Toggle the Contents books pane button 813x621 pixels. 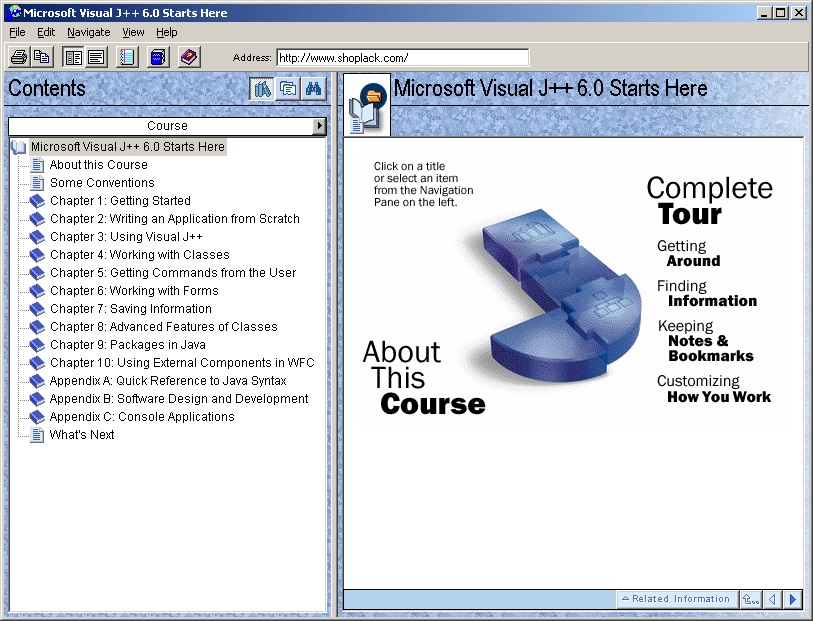[x=262, y=89]
